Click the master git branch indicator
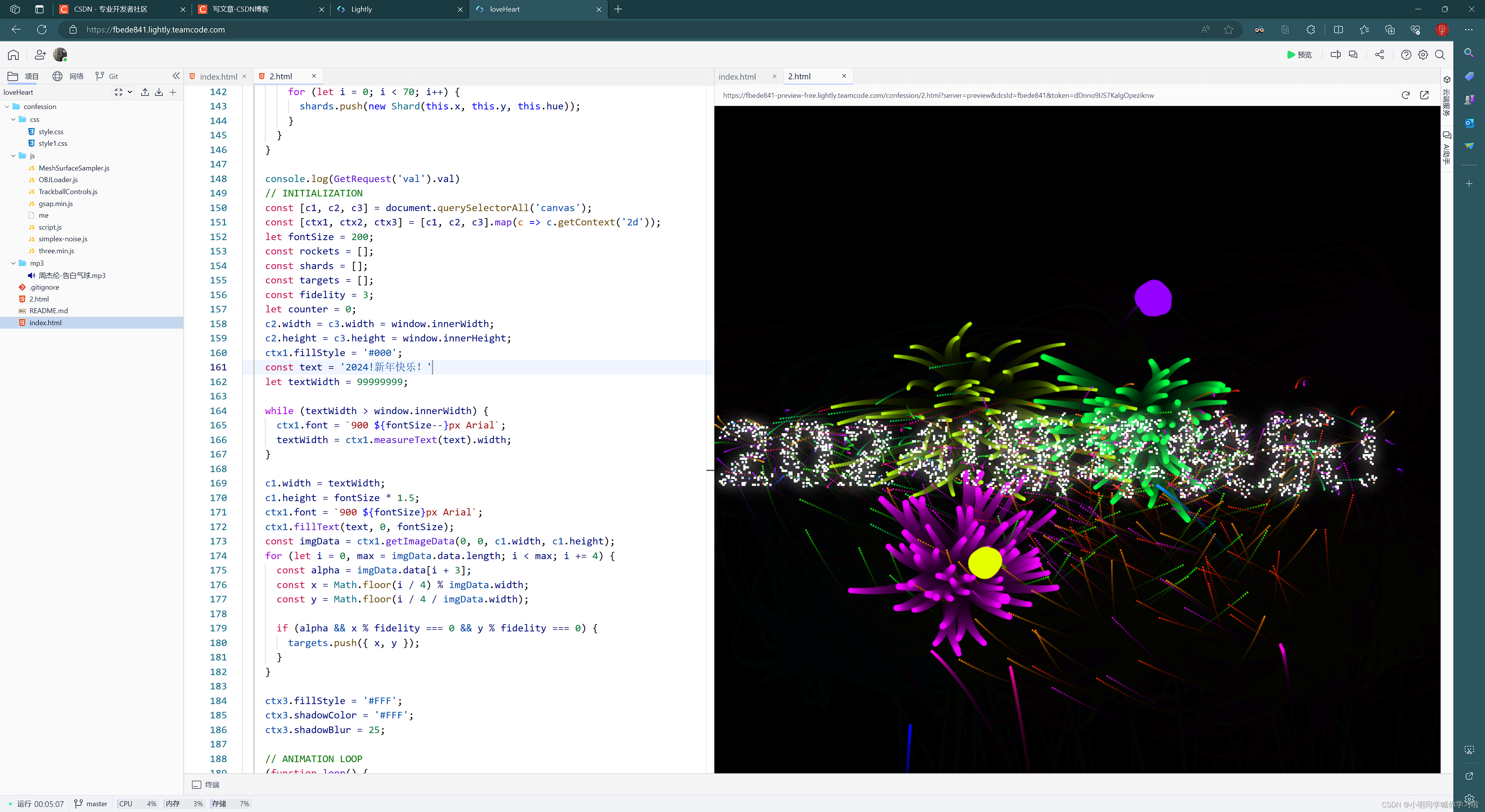 91,804
